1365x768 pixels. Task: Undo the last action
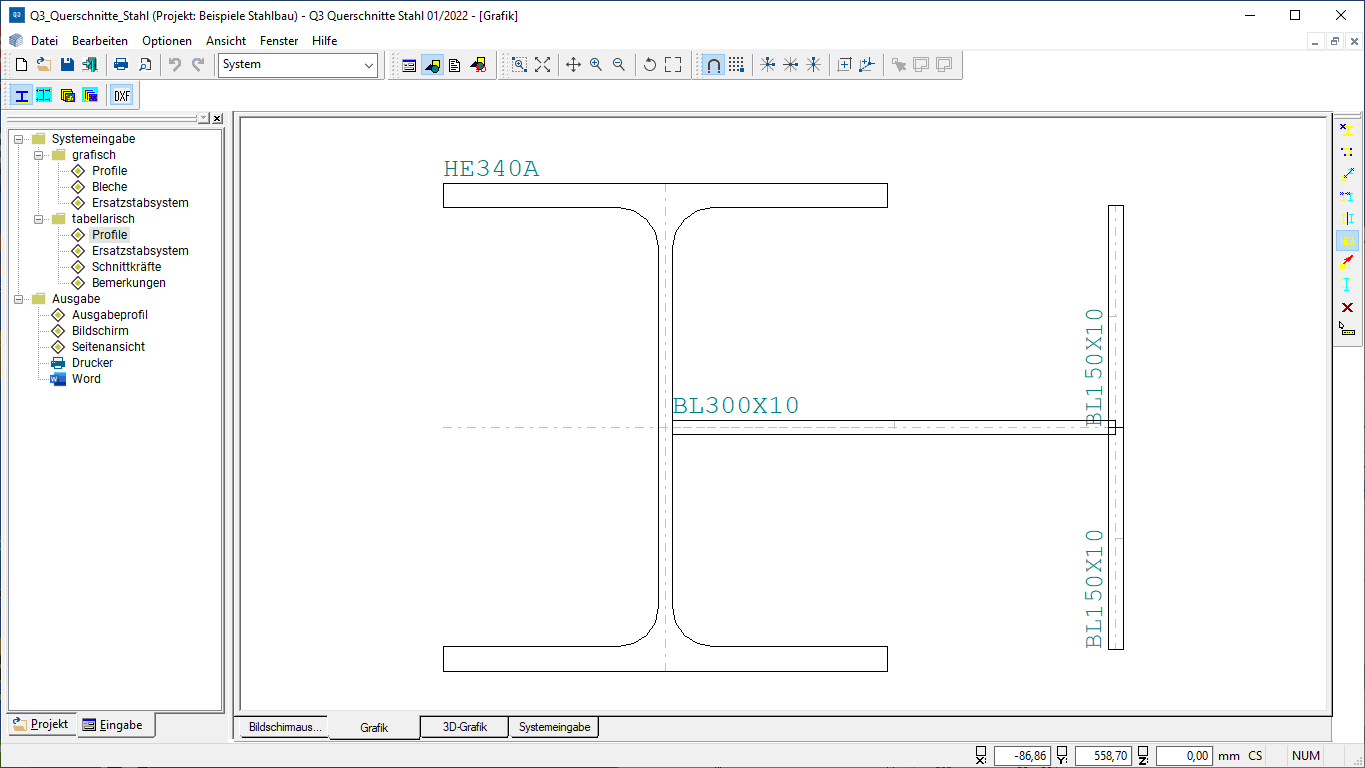175,64
